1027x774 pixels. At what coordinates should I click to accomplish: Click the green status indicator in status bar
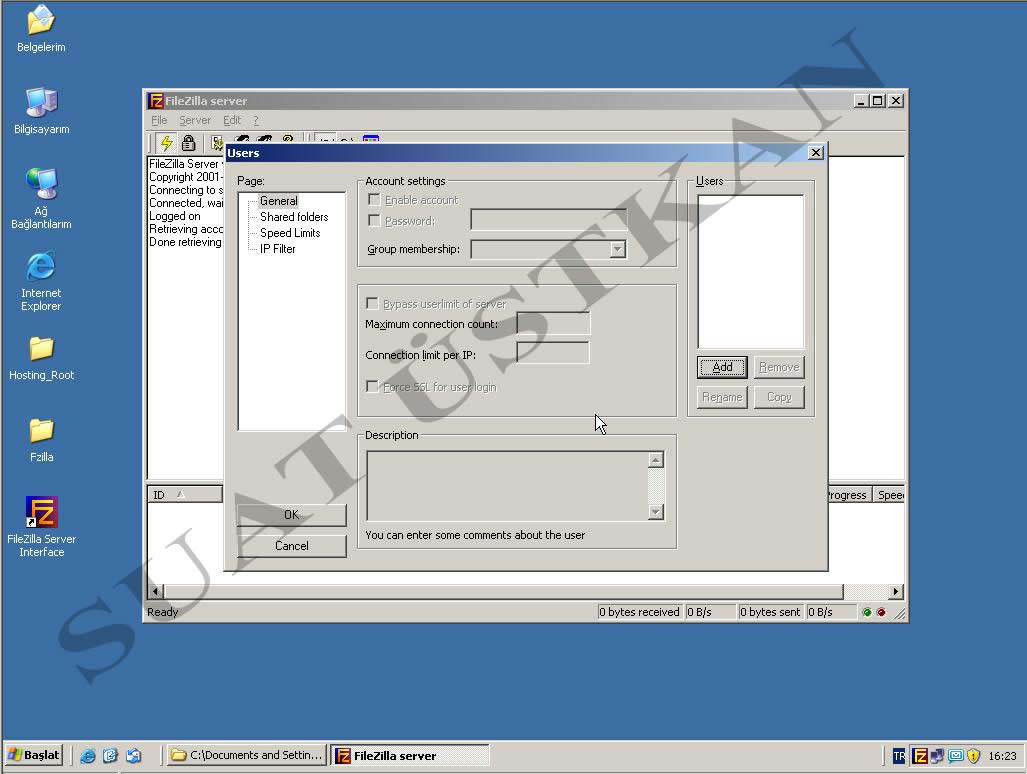[x=867, y=612]
